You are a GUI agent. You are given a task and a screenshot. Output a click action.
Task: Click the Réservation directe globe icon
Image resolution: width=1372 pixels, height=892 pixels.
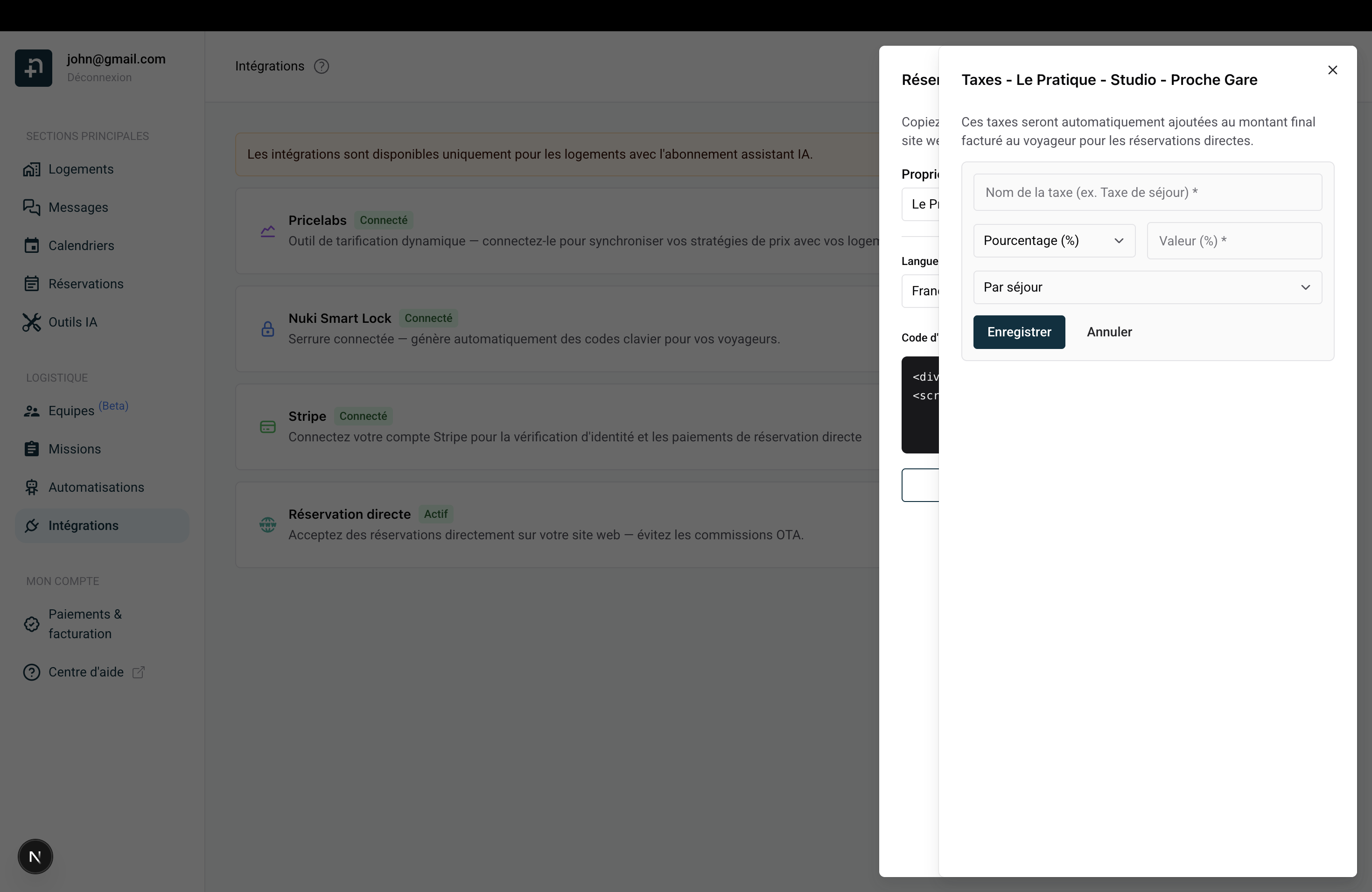pyautogui.click(x=267, y=525)
